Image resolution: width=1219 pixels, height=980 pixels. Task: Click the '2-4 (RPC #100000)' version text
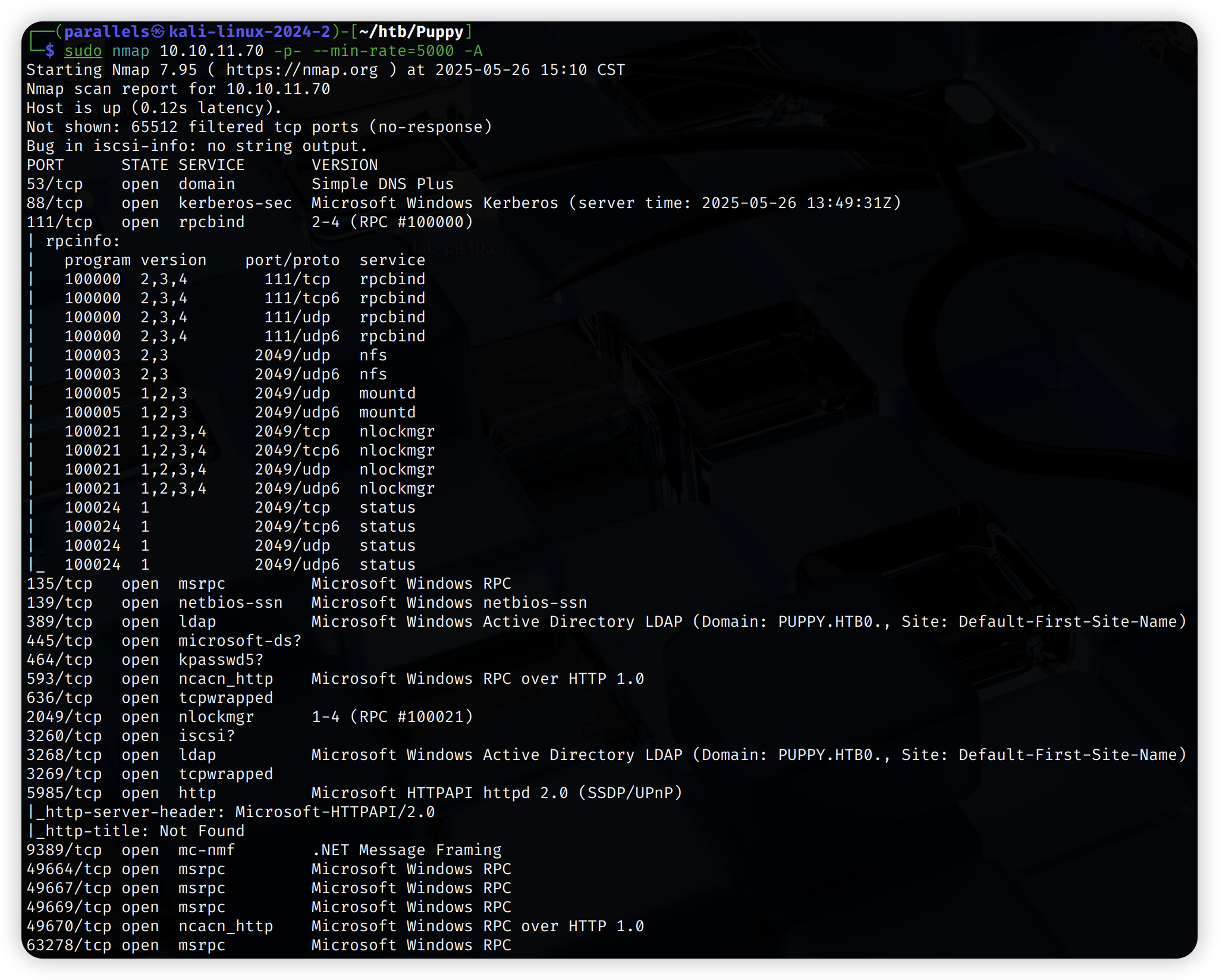(392, 222)
